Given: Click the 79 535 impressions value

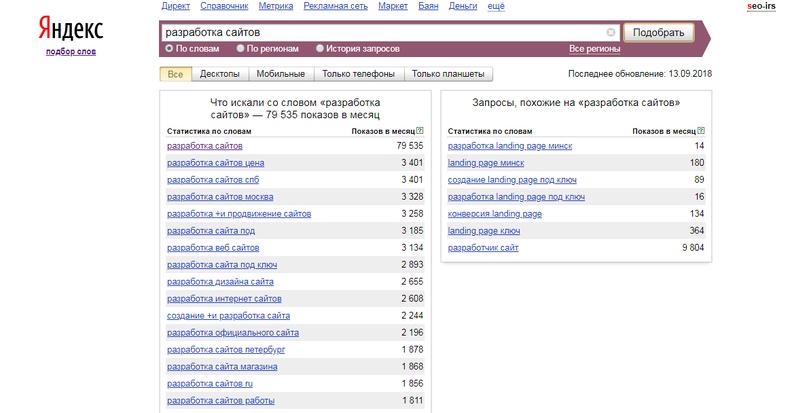Looking at the screenshot, I should (x=410, y=146).
